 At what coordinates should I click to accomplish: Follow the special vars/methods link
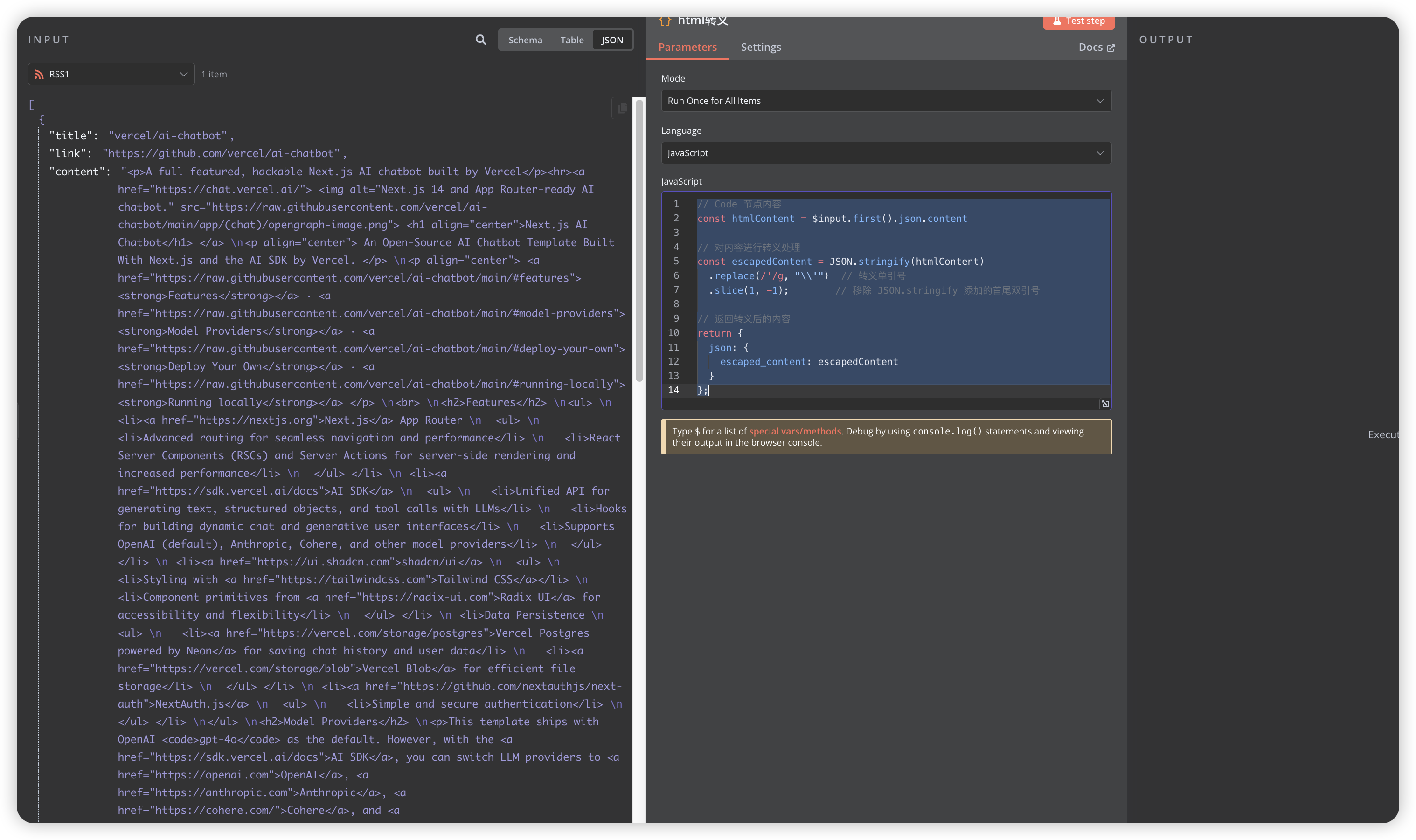pyautogui.click(x=794, y=431)
